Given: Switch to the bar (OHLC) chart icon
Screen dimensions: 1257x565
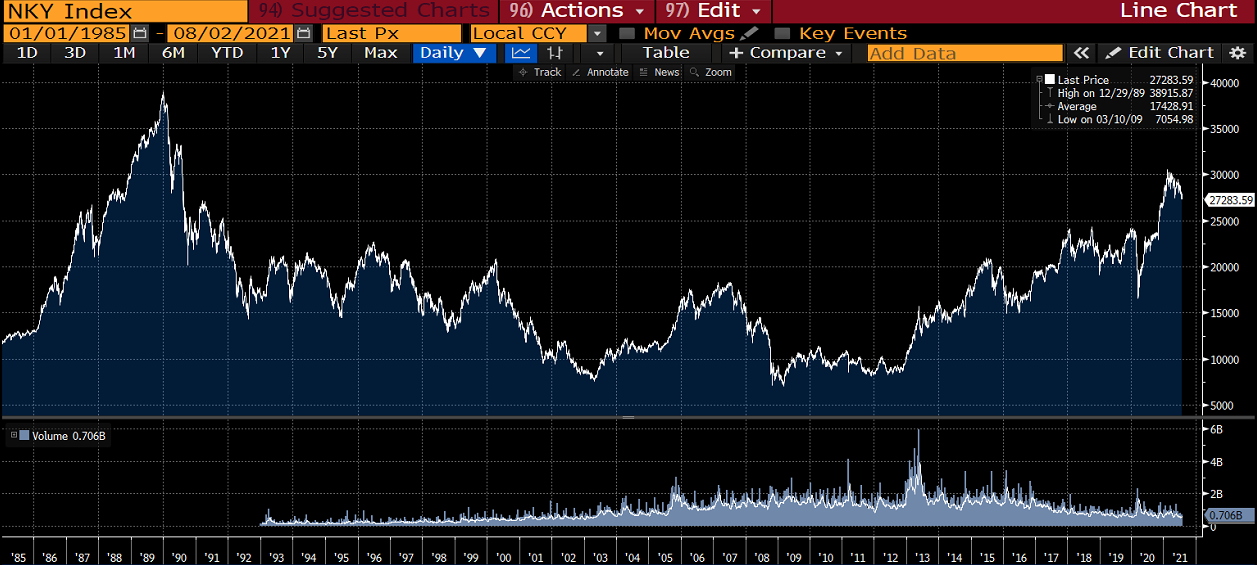Looking at the screenshot, I should point(555,53).
